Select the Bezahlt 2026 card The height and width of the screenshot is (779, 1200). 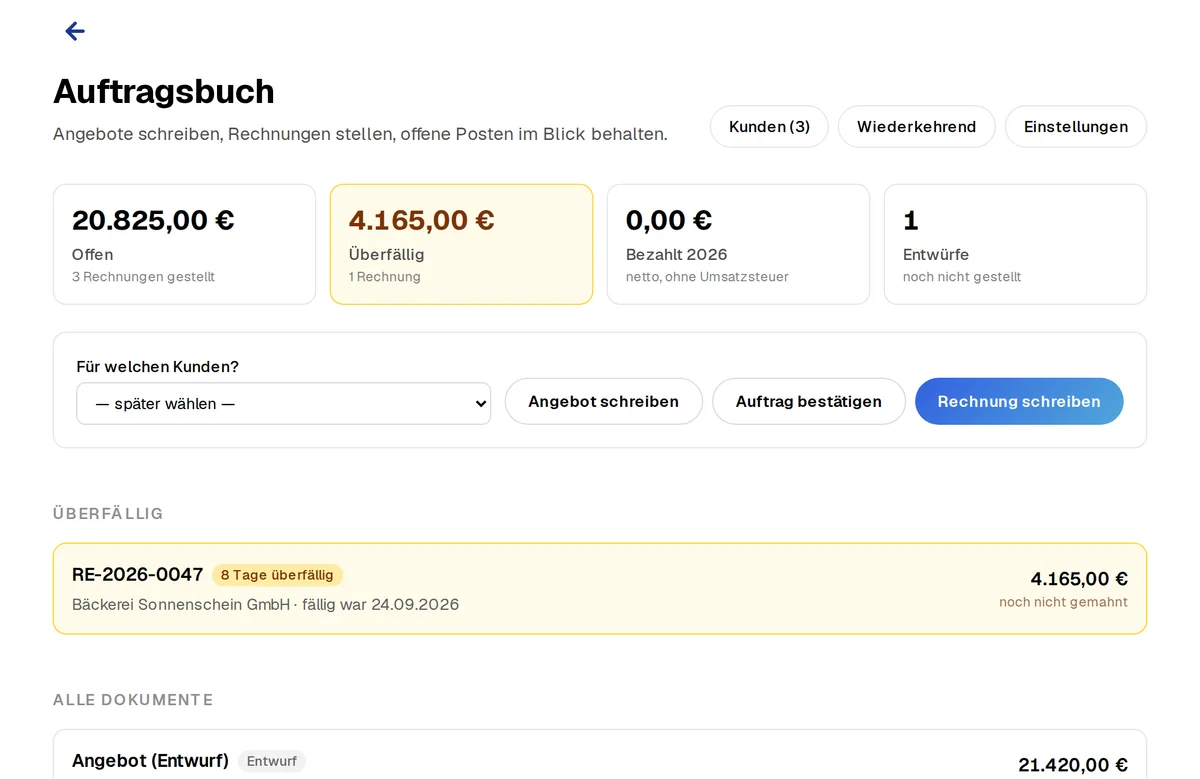(x=738, y=244)
